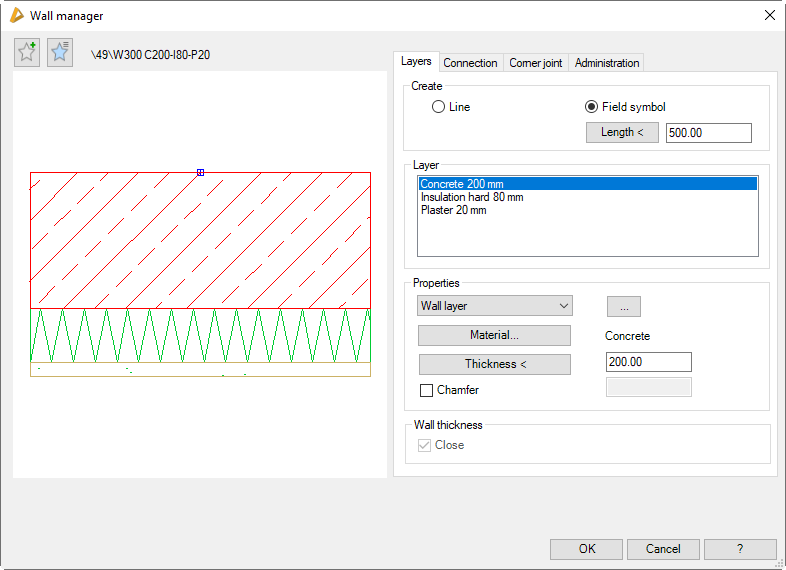Go to the Administration tab
The width and height of the screenshot is (786, 570).
click(607, 63)
